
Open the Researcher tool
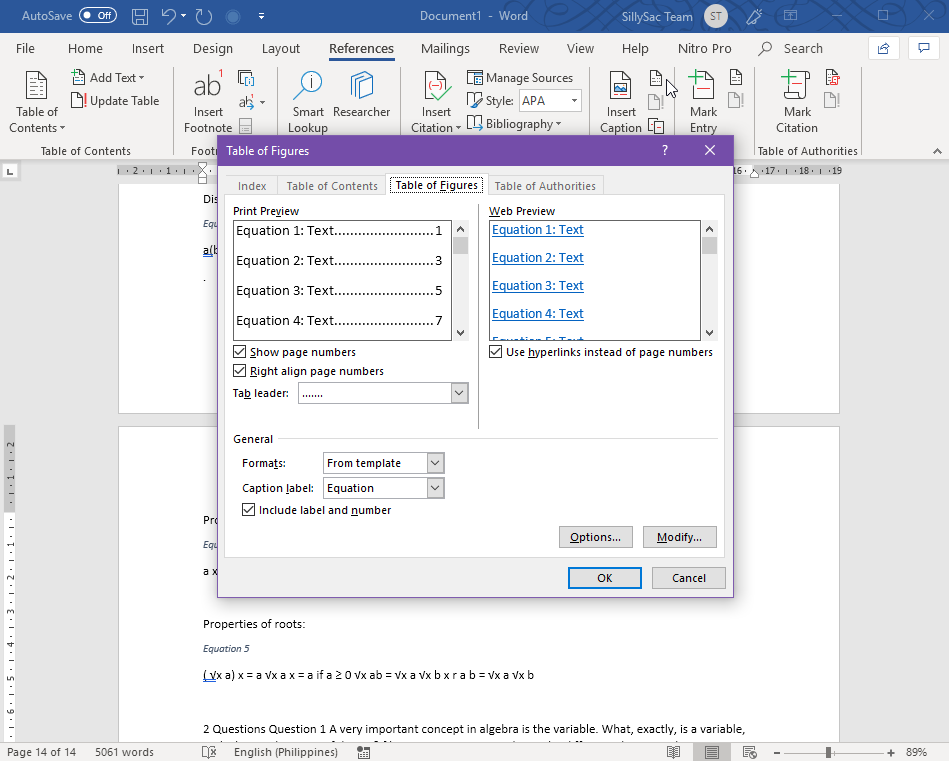[361, 88]
